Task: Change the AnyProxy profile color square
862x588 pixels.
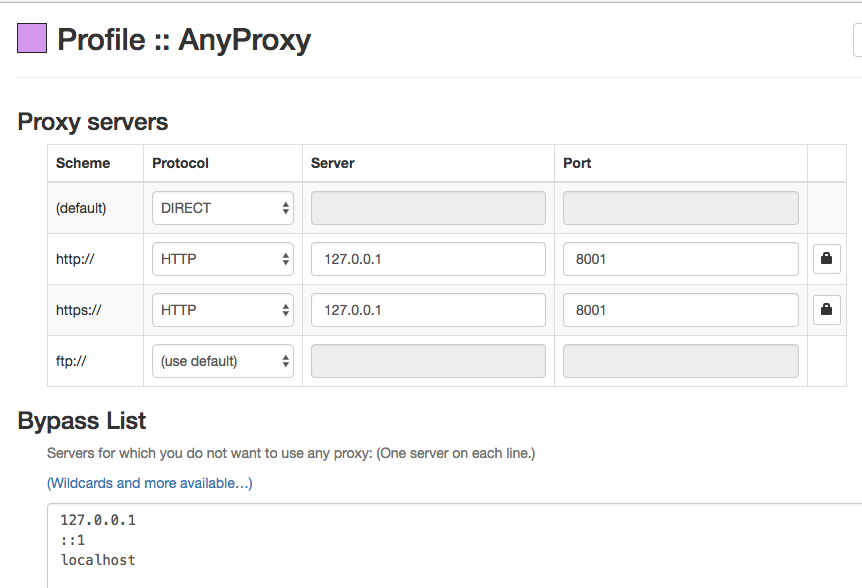Action: [31, 38]
